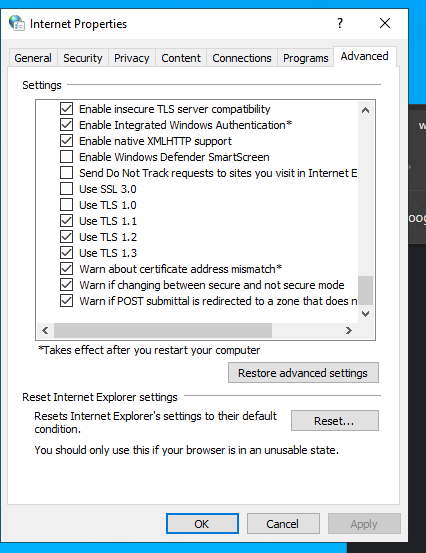This screenshot has width=426, height=553.
Task: Click the settings list scroll down arrow
Action: click(365, 314)
